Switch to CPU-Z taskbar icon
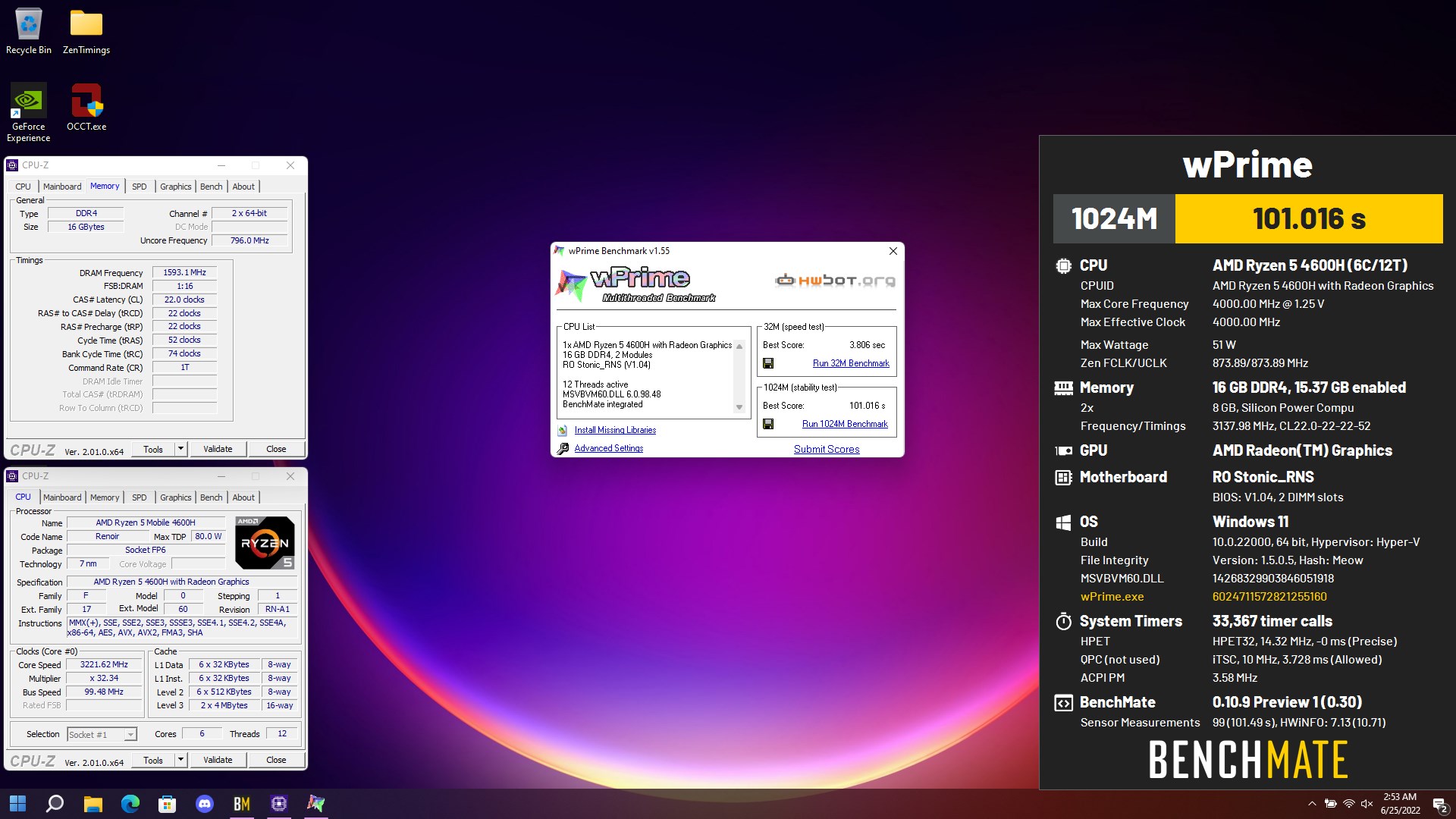Image resolution: width=1456 pixels, height=819 pixels. click(x=279, y=804)
